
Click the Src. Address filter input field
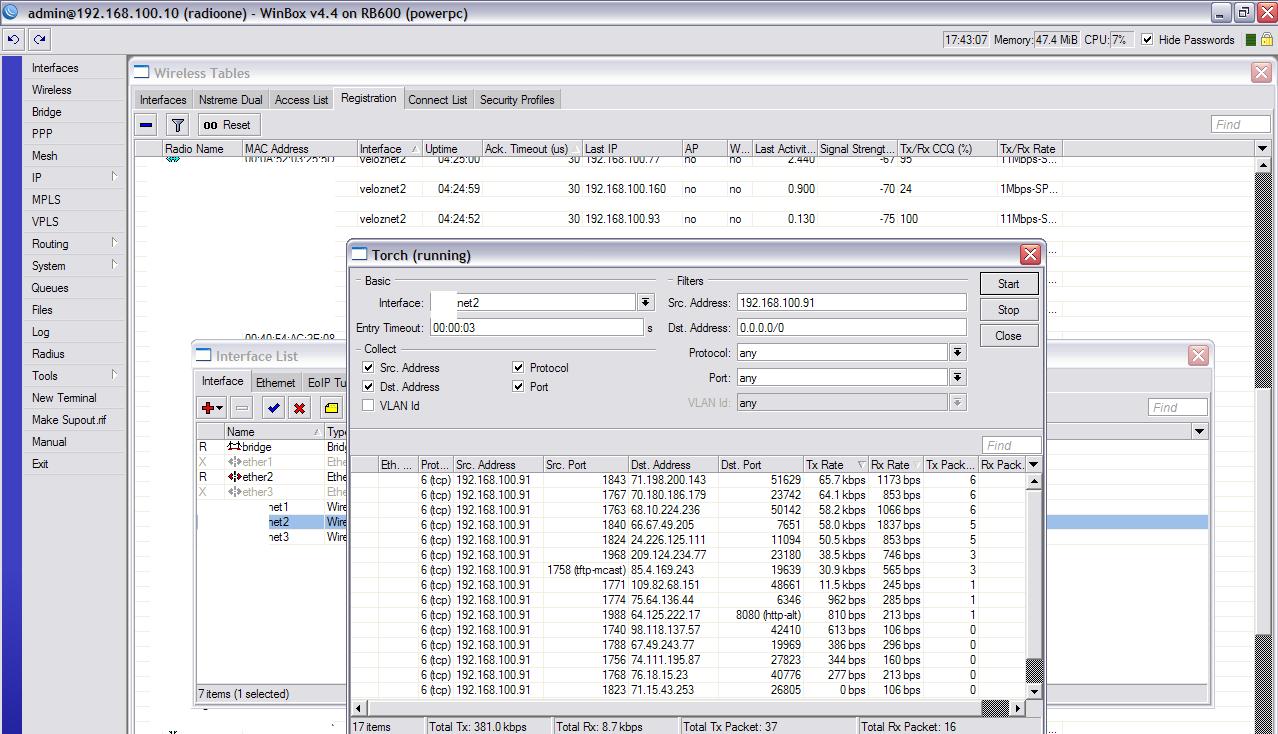(x=851, y=303)
